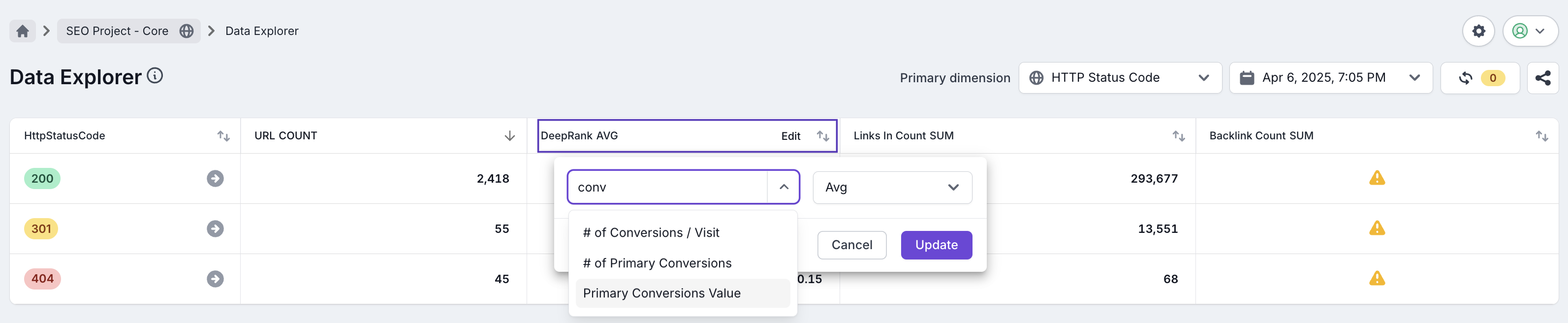Image resolution: width=1568 pixels, height=323 pixels.
Task: Click the Links In Count SUM header text
Action: (903, 136)
